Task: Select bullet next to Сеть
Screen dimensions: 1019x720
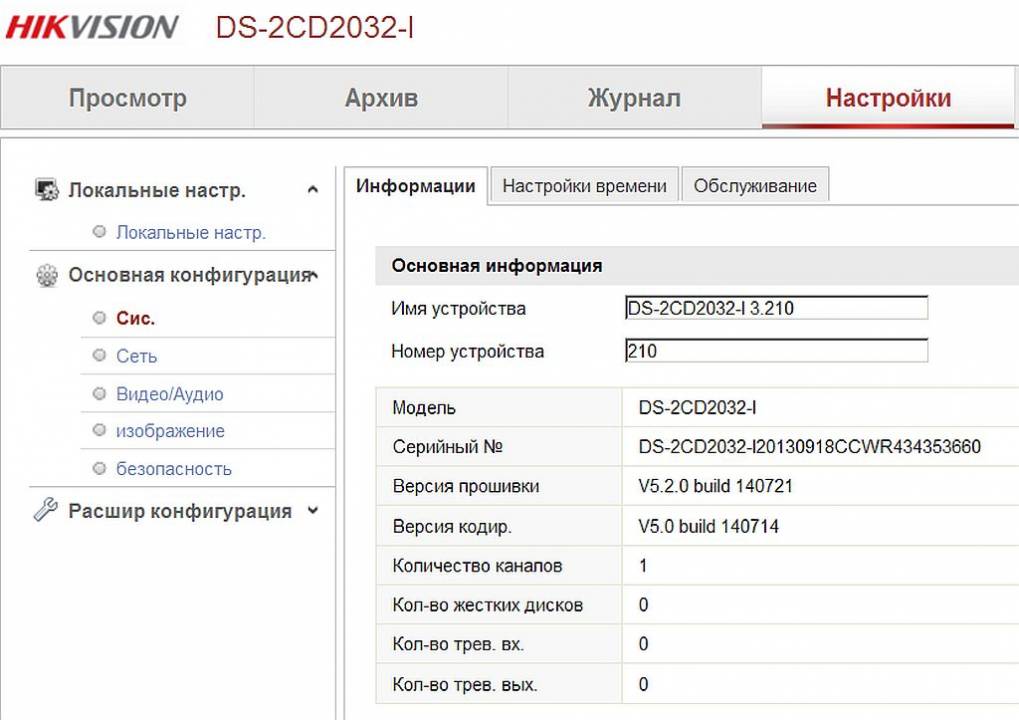Action: pyautogui.click(x=99, y=355)
